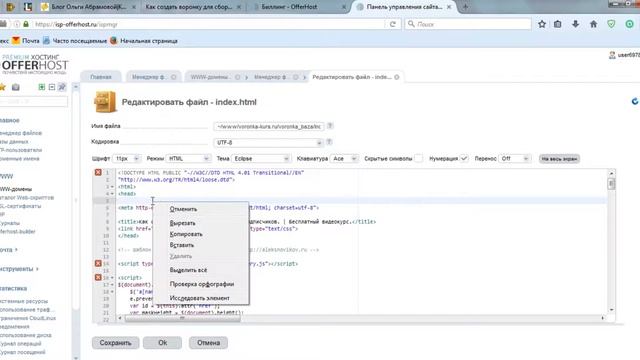Bookmark this page with star icon
Image resolution: width=640 pixels, height=360 pixels.
coord(542,24)
